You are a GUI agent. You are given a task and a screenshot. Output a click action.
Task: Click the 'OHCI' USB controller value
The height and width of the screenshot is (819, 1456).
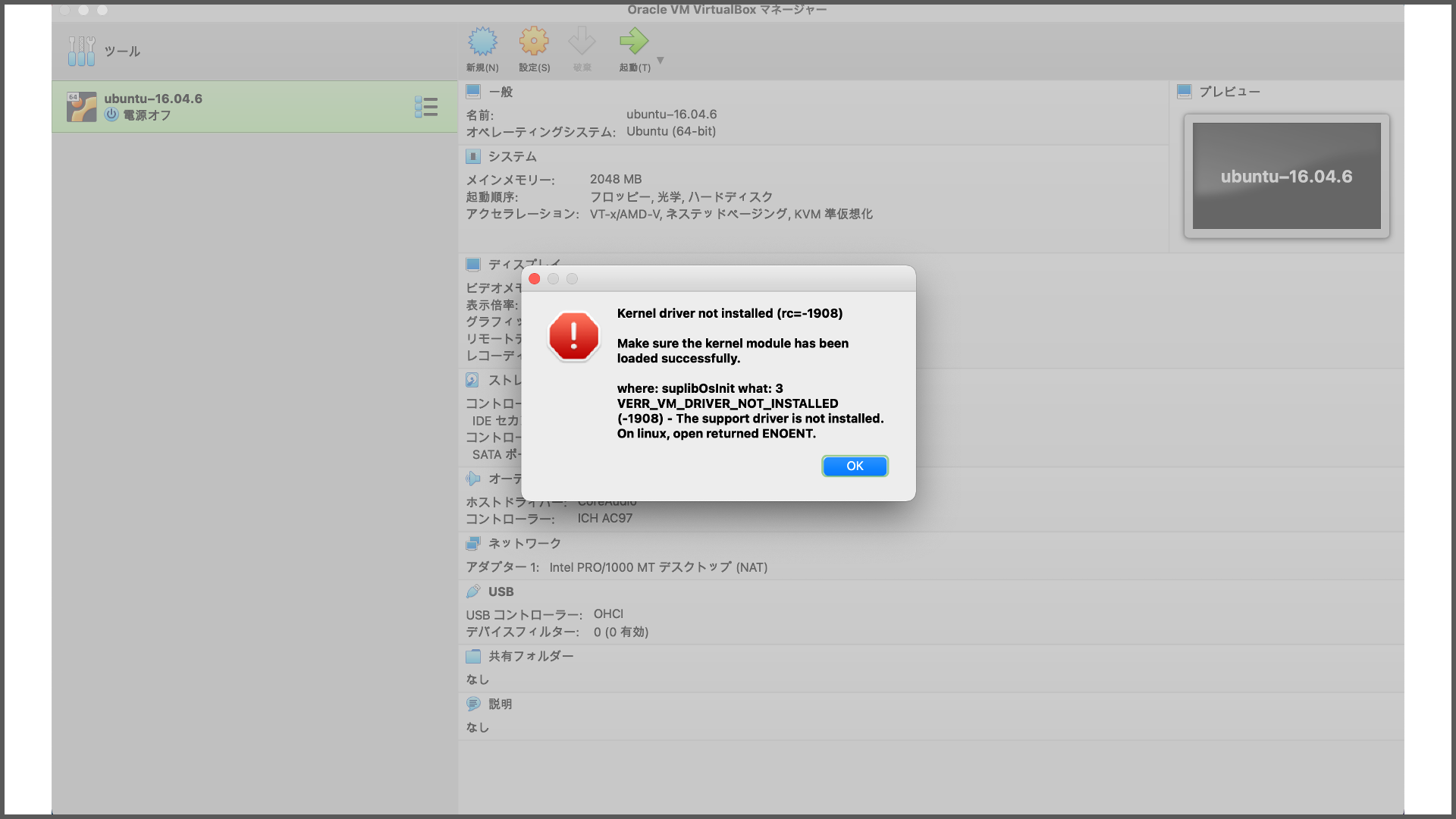[x=608, y=613]
